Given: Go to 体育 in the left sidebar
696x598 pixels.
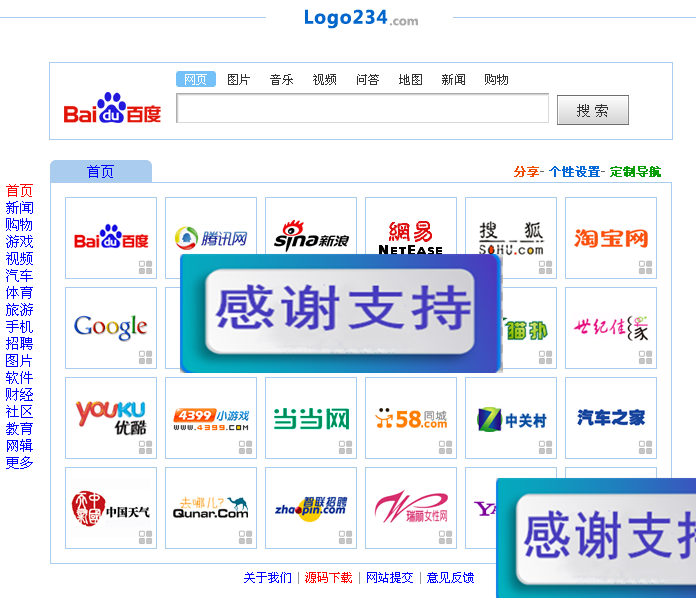Looking at the screenshot, I should point(19,293).
